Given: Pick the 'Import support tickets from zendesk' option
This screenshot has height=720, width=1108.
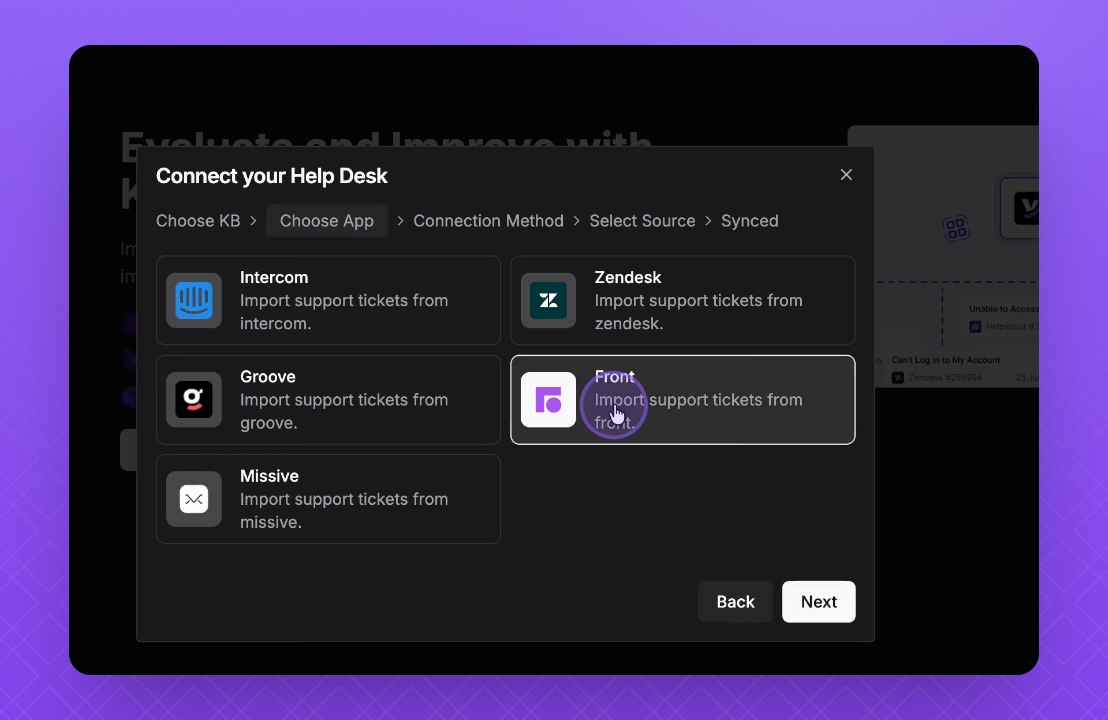Looking at the screenshot, I should pyautogui.click(x=698, y=311).
